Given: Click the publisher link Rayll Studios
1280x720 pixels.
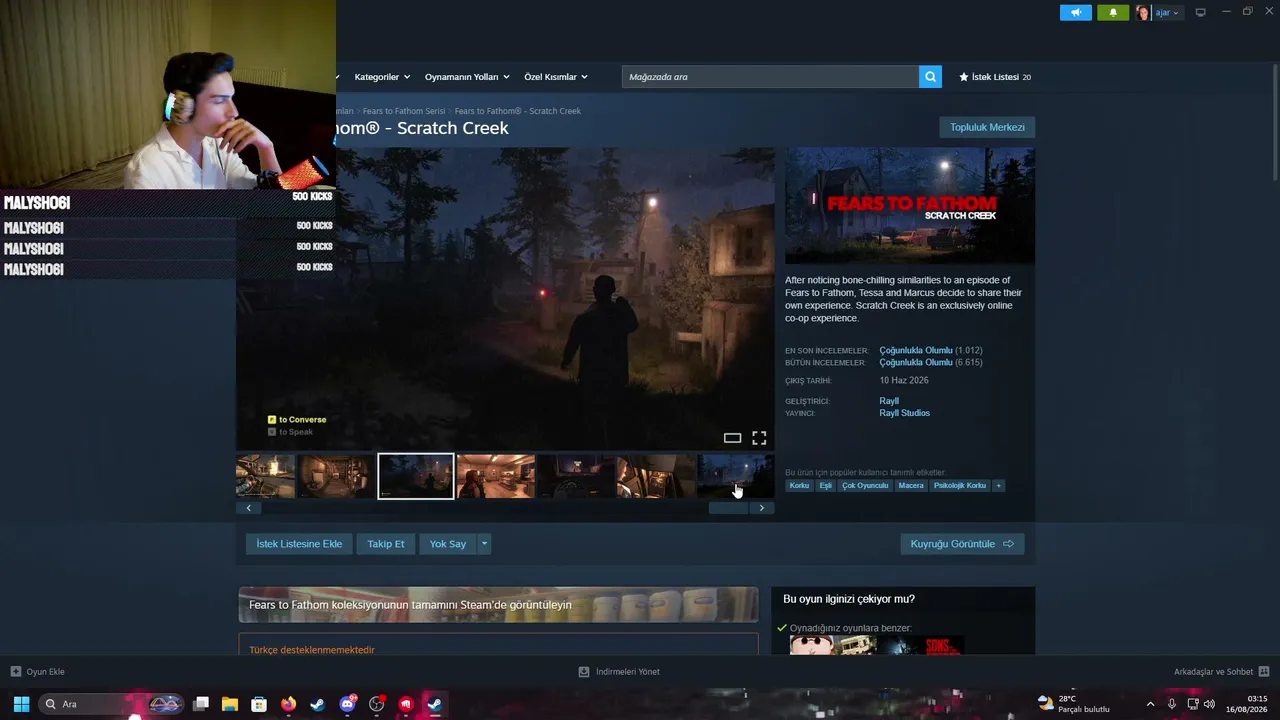Looking at the screenshot, I should [x=905, y=413].
